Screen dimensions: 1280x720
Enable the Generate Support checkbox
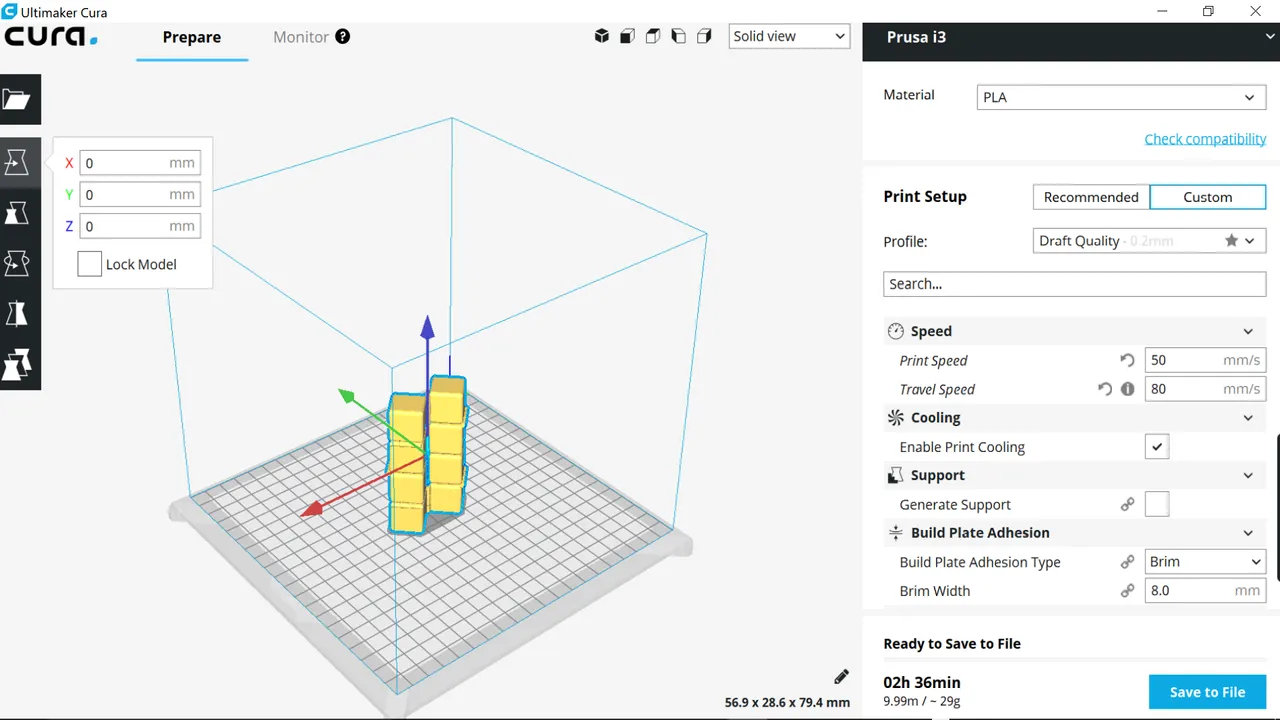pyautogui.click(x=1157, y=505)
